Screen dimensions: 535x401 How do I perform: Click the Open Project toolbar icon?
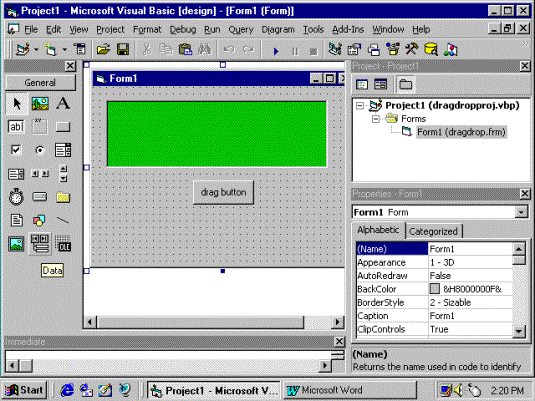(103, 50)
